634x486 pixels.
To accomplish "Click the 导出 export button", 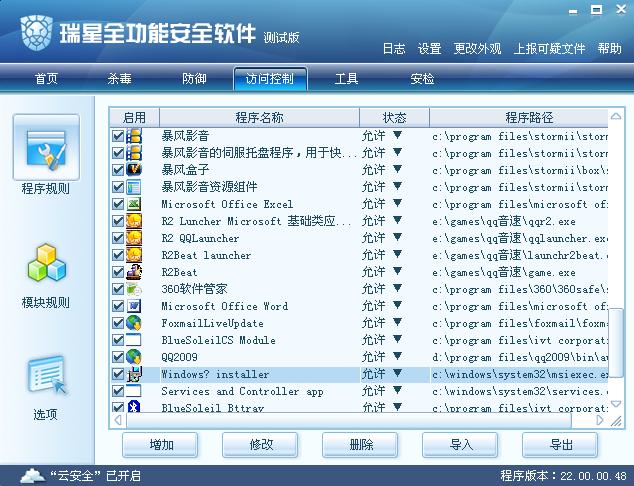I will coord(560,445).
